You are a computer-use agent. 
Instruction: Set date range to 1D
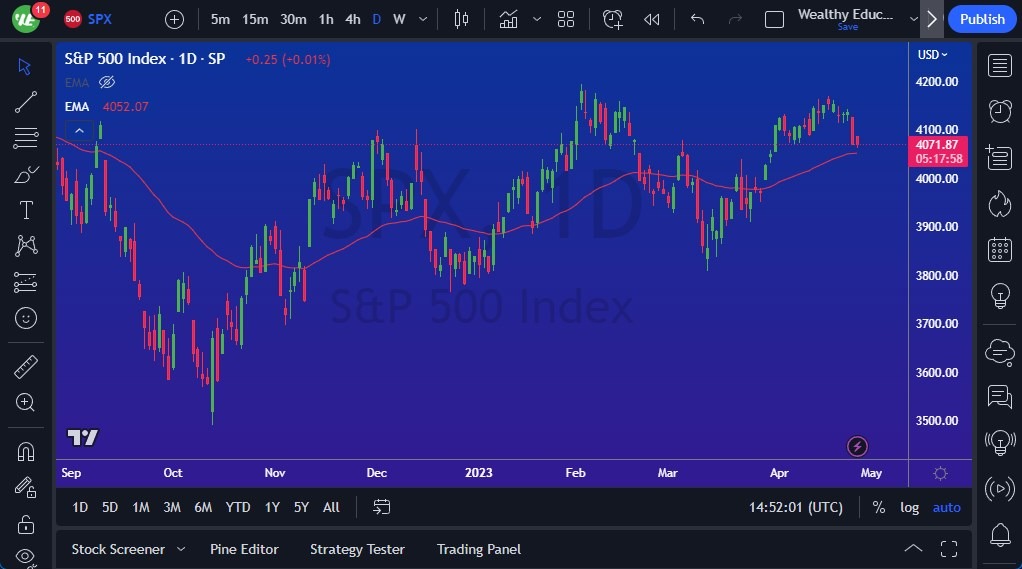(80, 507)
